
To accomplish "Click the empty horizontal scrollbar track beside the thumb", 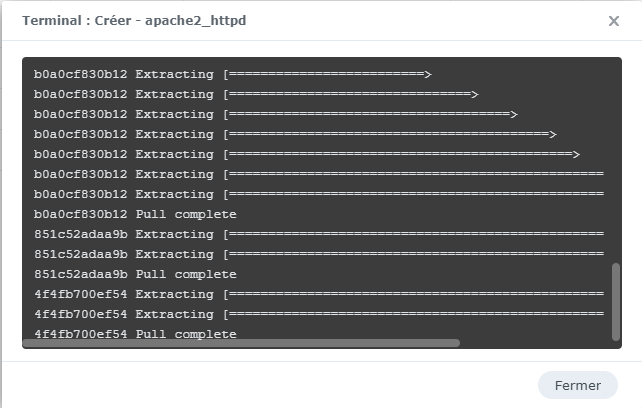I will (530, 343).
